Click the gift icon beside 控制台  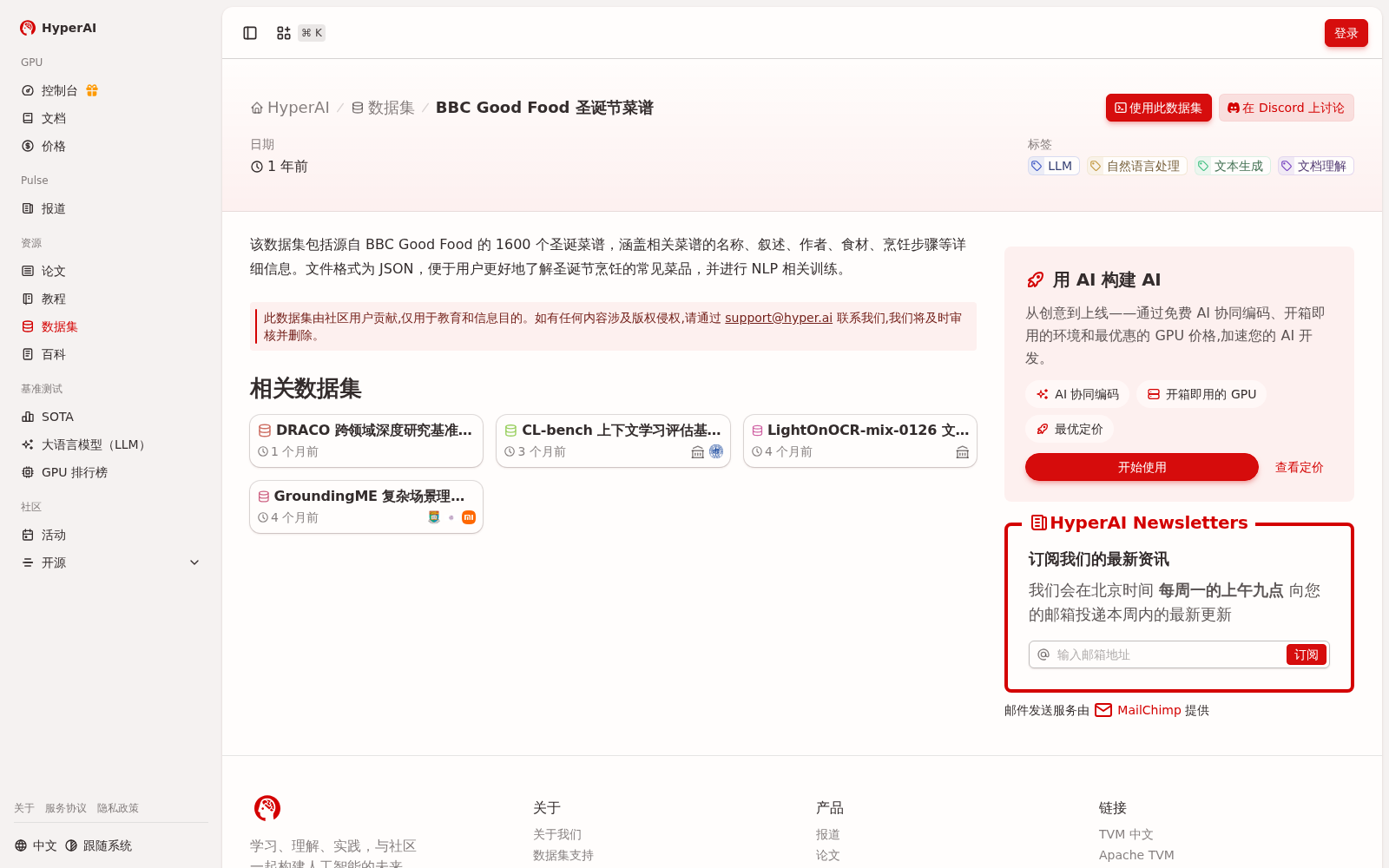tap(92, 90)
